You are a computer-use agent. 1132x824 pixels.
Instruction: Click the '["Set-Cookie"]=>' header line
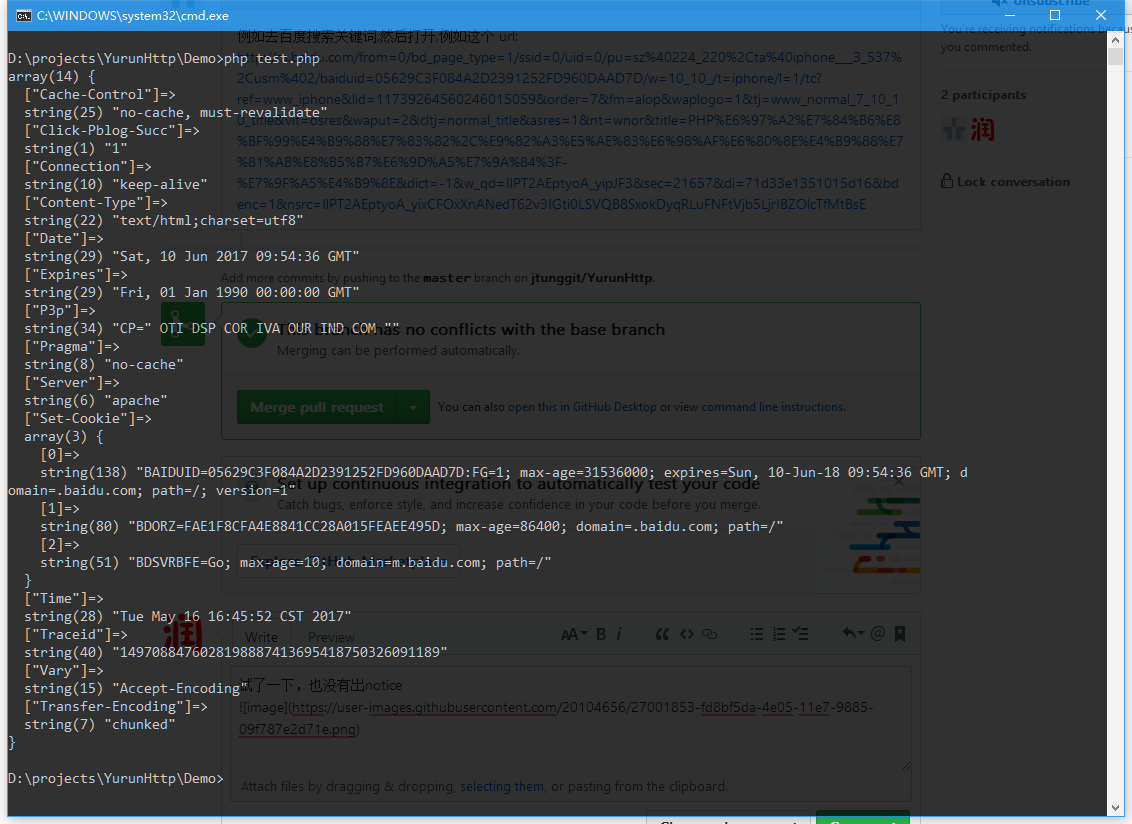(x=88, y=419)
